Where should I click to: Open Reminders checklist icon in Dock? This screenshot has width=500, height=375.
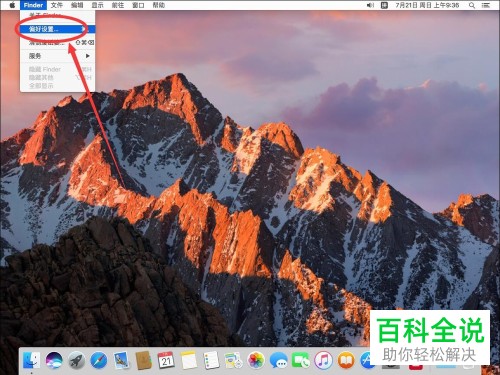(x=211, y=360)
